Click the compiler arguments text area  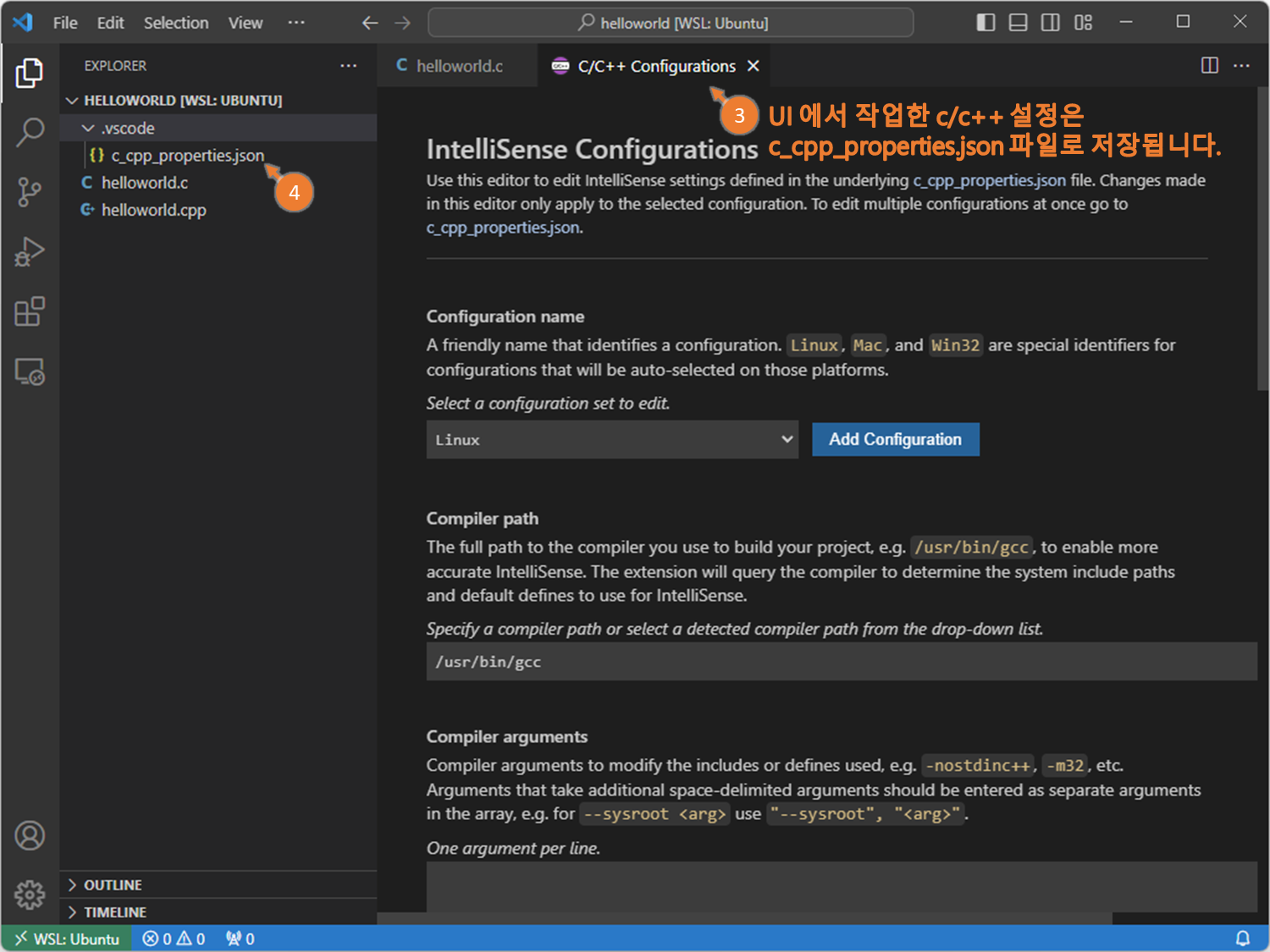pos(842,887)
